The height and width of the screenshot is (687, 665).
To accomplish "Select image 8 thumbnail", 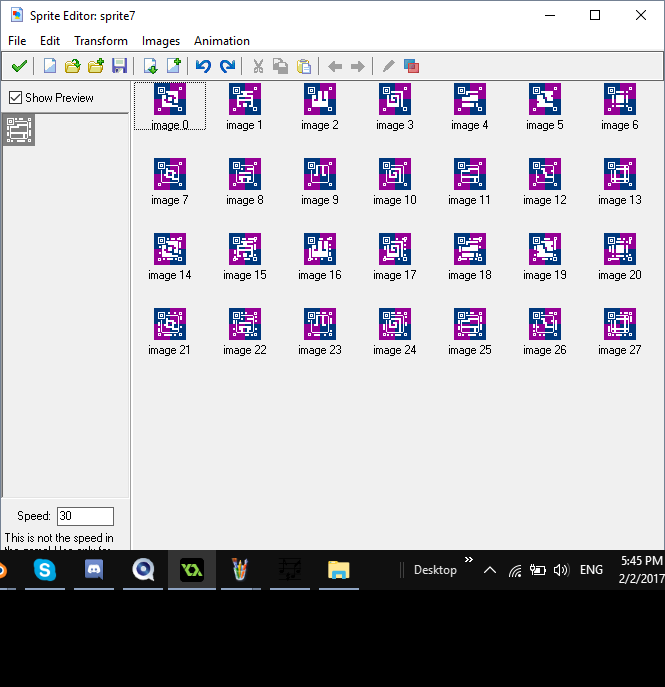I will [245, 174].
